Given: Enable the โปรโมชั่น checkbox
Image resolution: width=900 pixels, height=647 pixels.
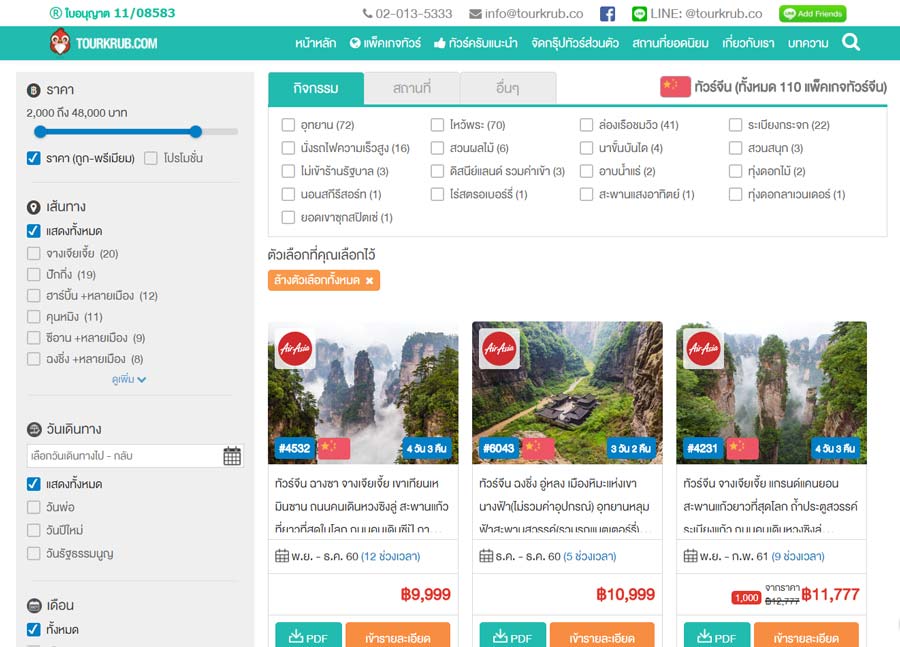Looking at the screenshot, I should [151, 158].
